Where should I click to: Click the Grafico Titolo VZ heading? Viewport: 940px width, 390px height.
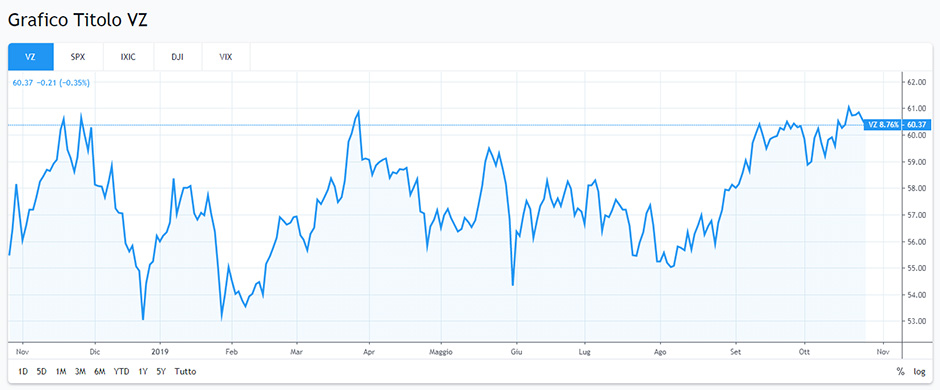coord(77,20)
